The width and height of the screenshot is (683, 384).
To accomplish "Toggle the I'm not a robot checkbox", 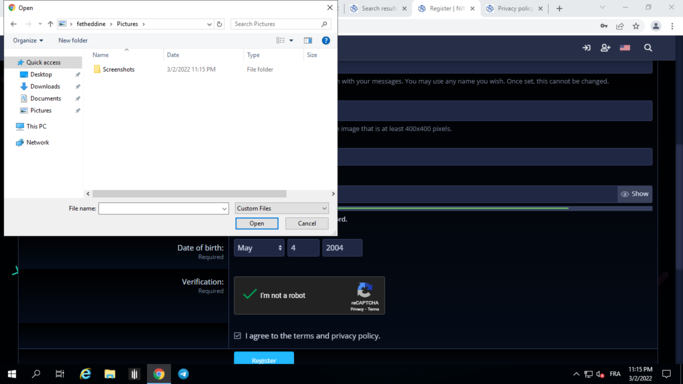I will click(x=250, y=295).
